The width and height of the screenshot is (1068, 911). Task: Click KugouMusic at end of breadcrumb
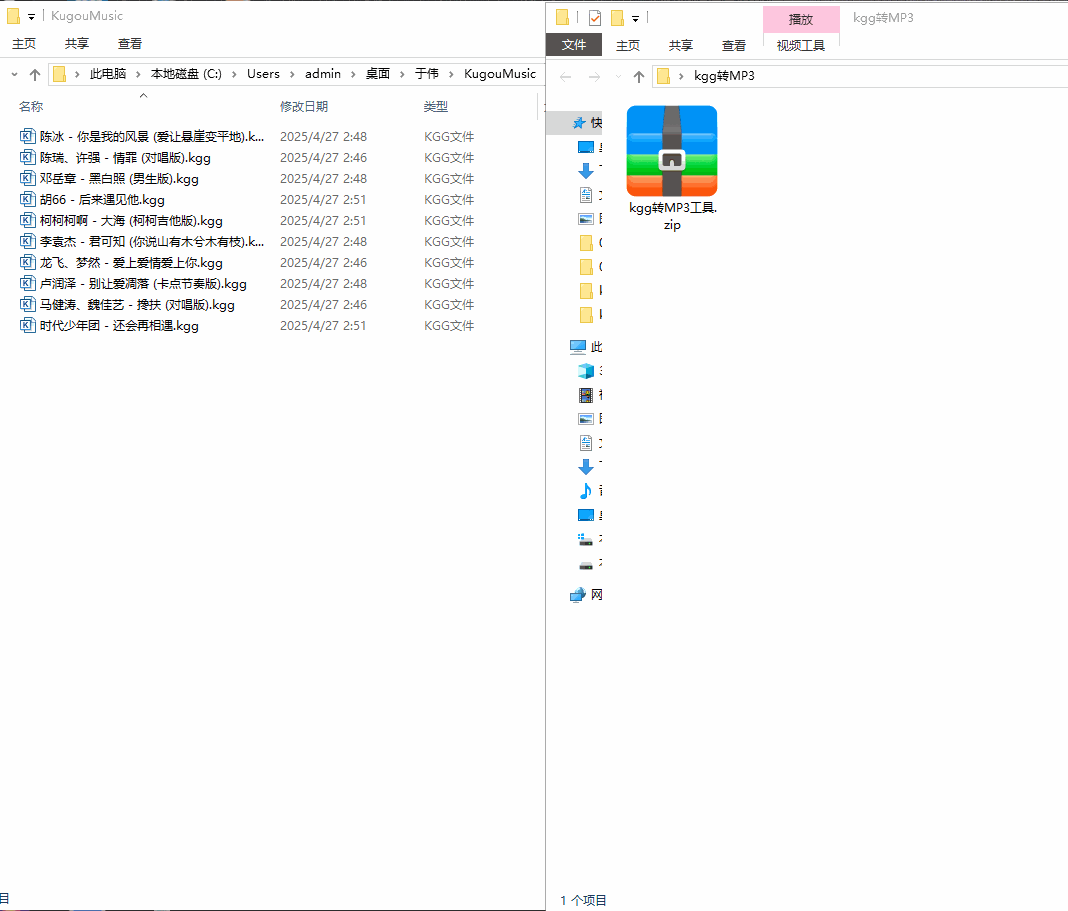click(500, 74)
